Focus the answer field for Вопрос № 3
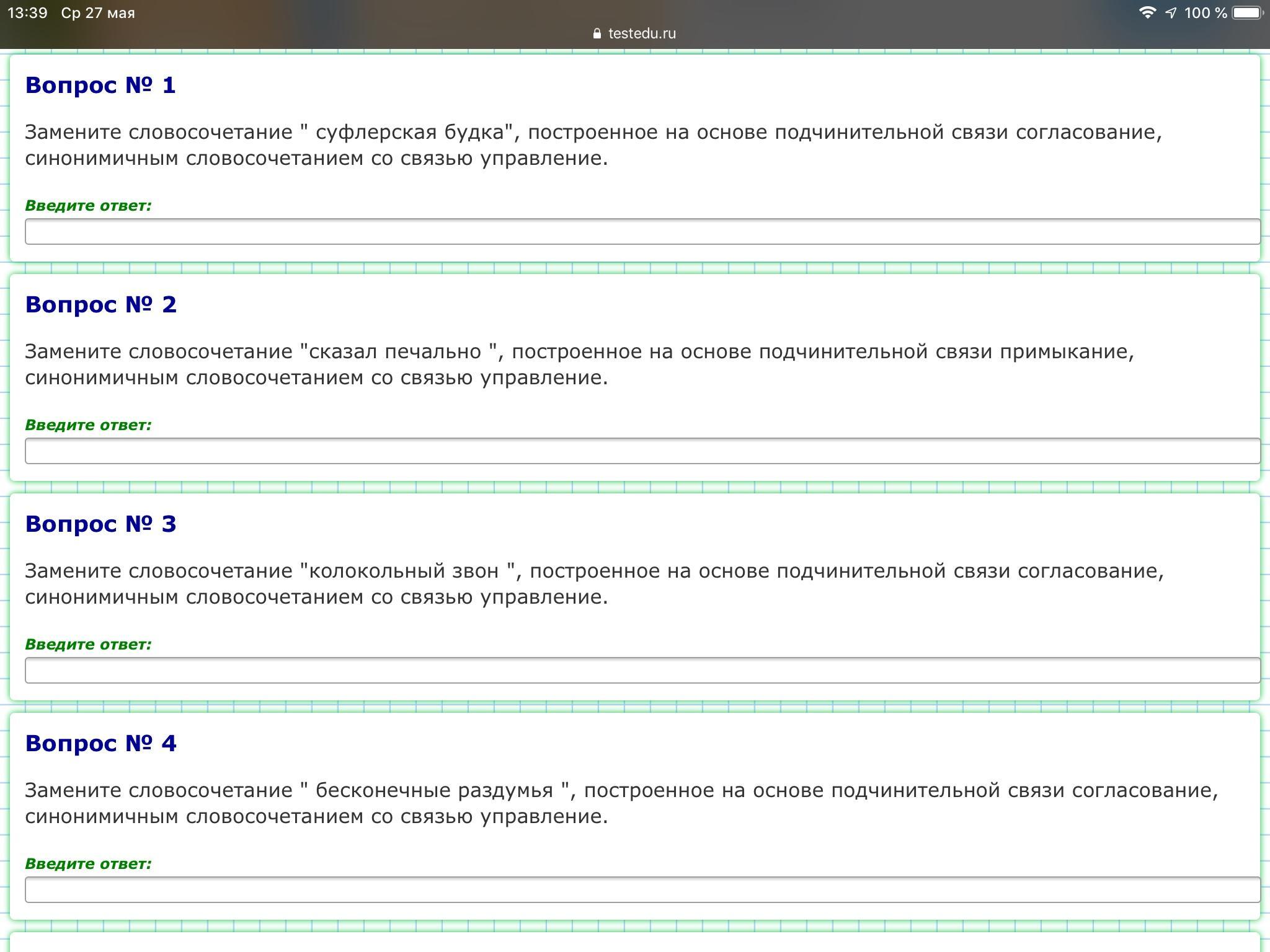 pyautogui.click(x=642, y=670)
